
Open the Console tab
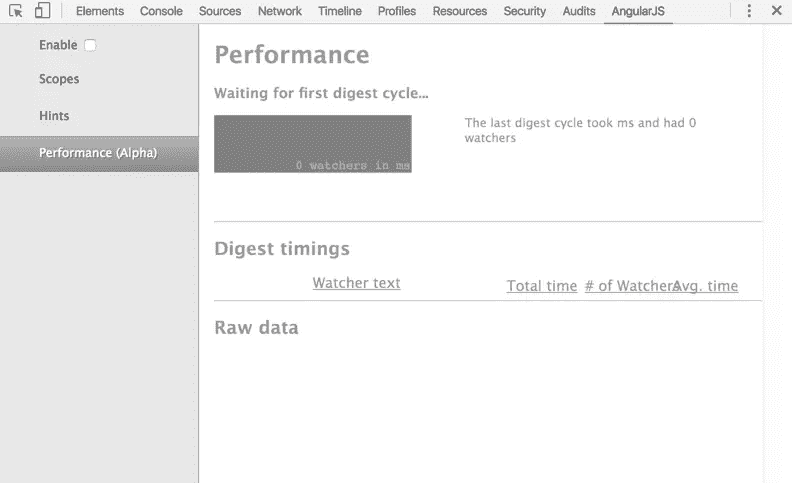[161, 11]
